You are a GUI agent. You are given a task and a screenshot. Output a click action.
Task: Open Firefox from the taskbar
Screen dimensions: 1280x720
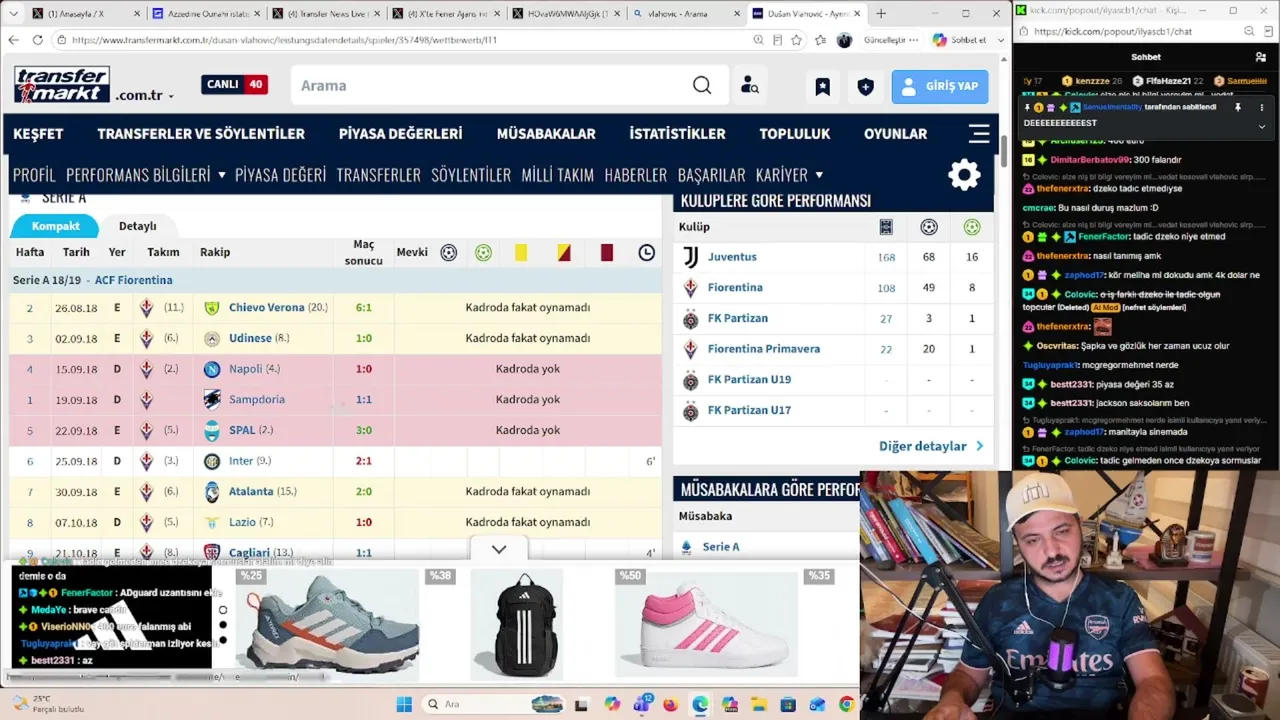(670, 704)
